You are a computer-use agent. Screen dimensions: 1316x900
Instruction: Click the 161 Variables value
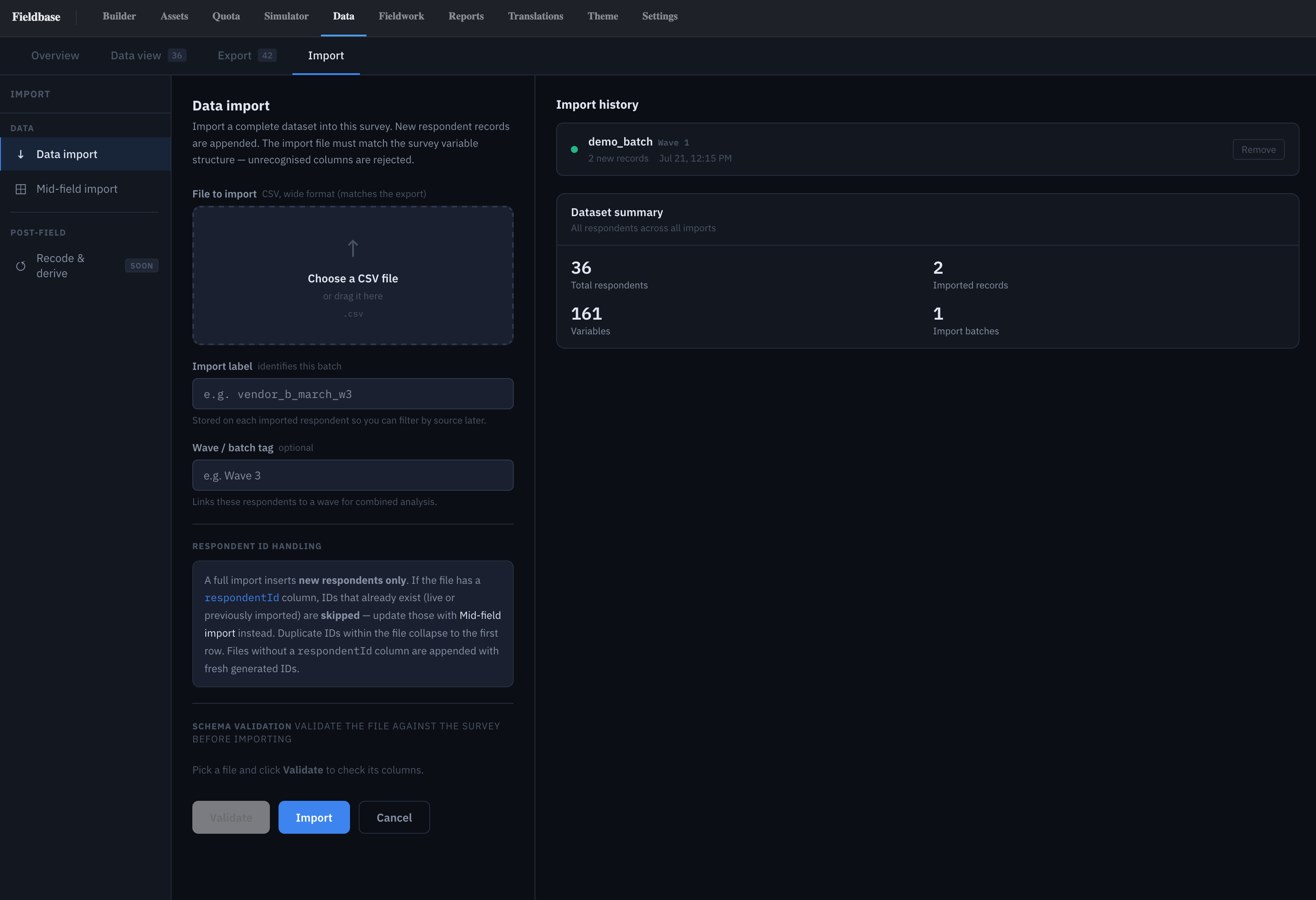586,314
